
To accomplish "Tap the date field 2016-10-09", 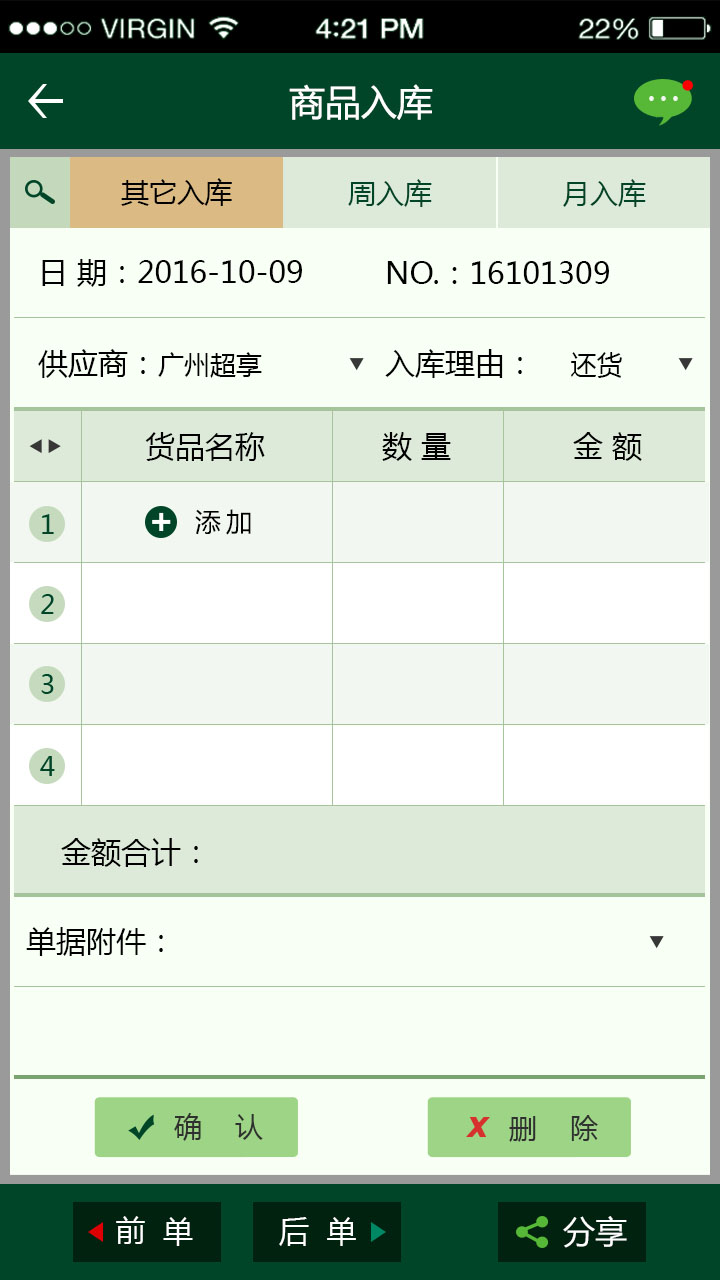I will (220, 273).
